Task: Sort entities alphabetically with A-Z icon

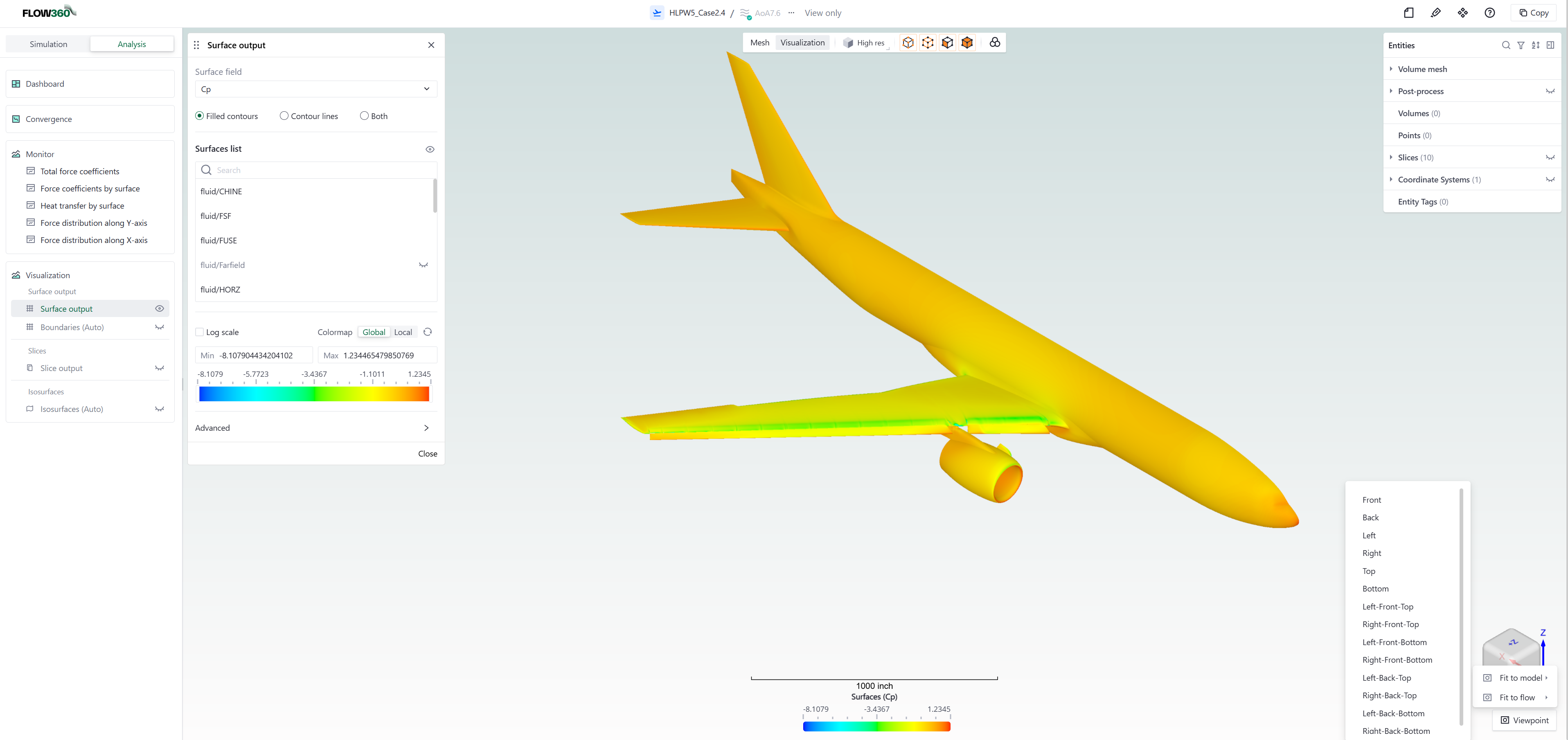Action: 1536,45
